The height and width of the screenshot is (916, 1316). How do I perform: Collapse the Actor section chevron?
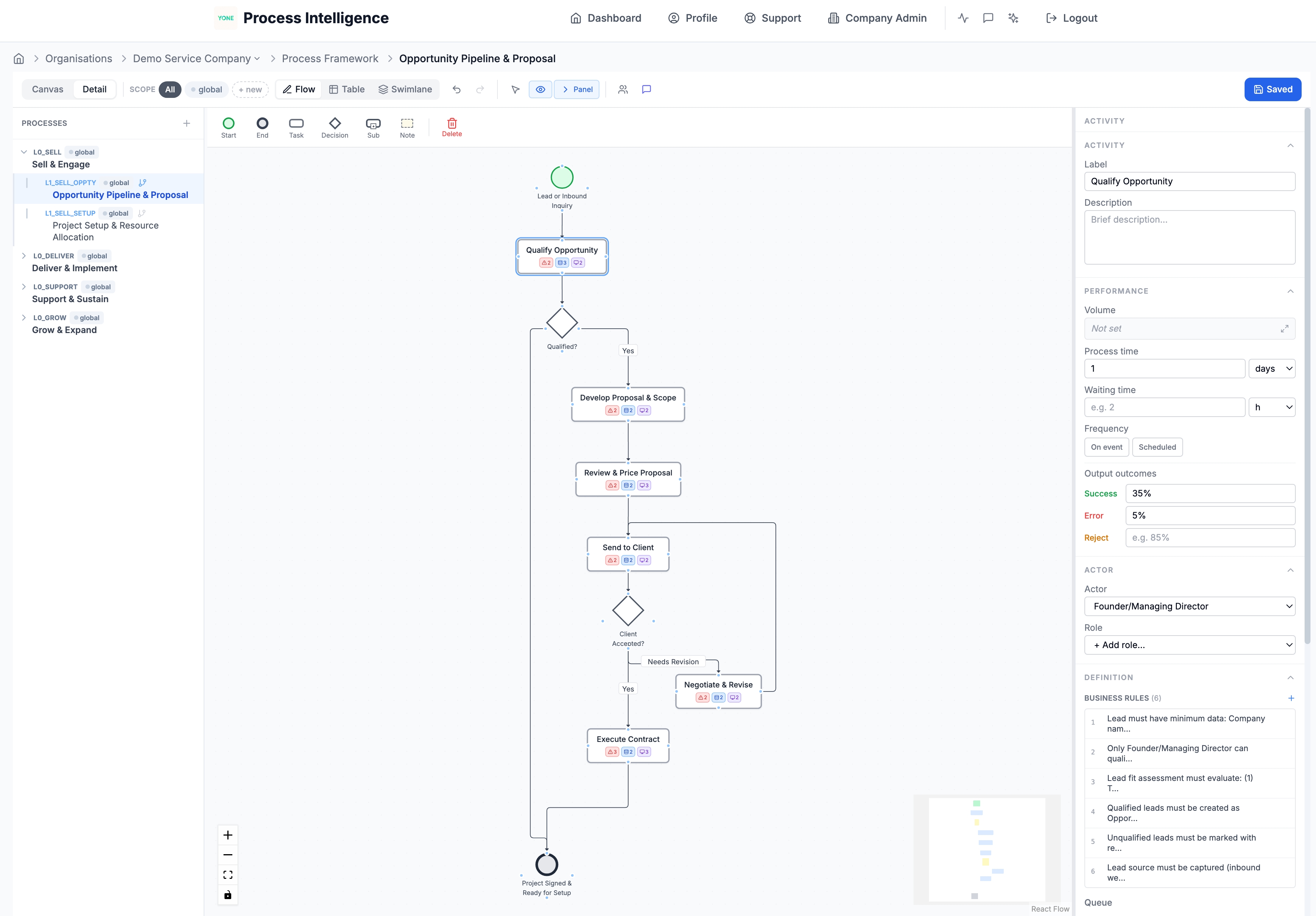point(1290,570)
